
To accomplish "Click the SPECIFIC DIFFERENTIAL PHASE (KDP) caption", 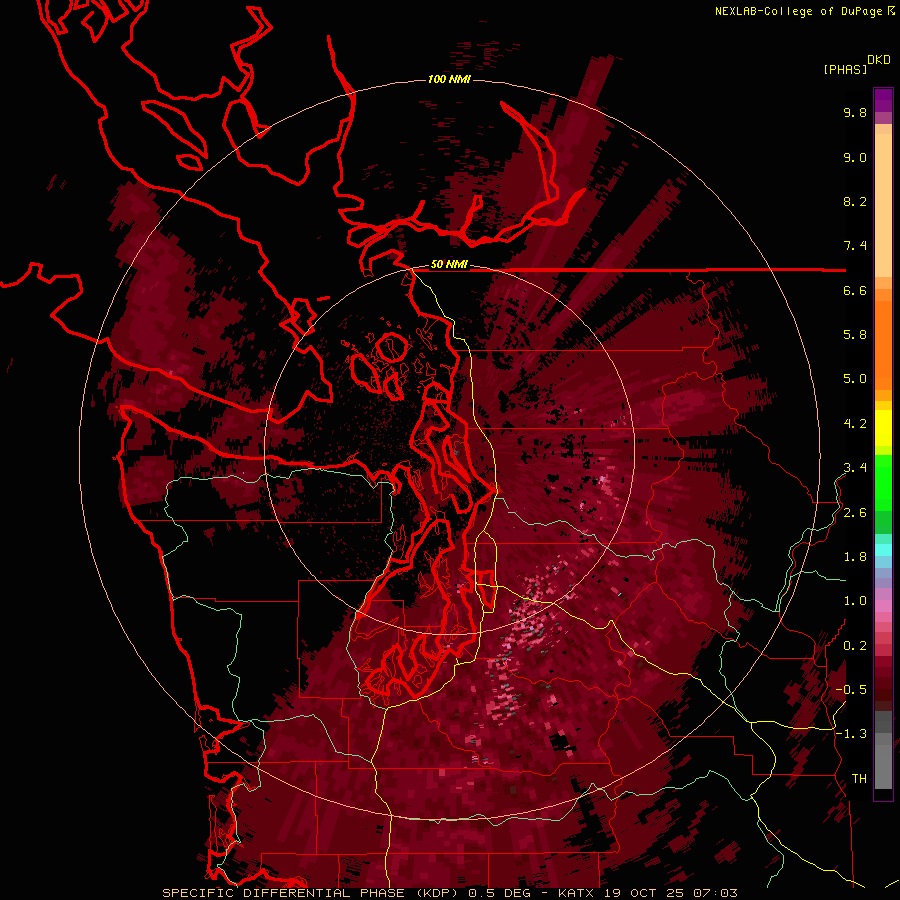I will (x=312, y=893).
